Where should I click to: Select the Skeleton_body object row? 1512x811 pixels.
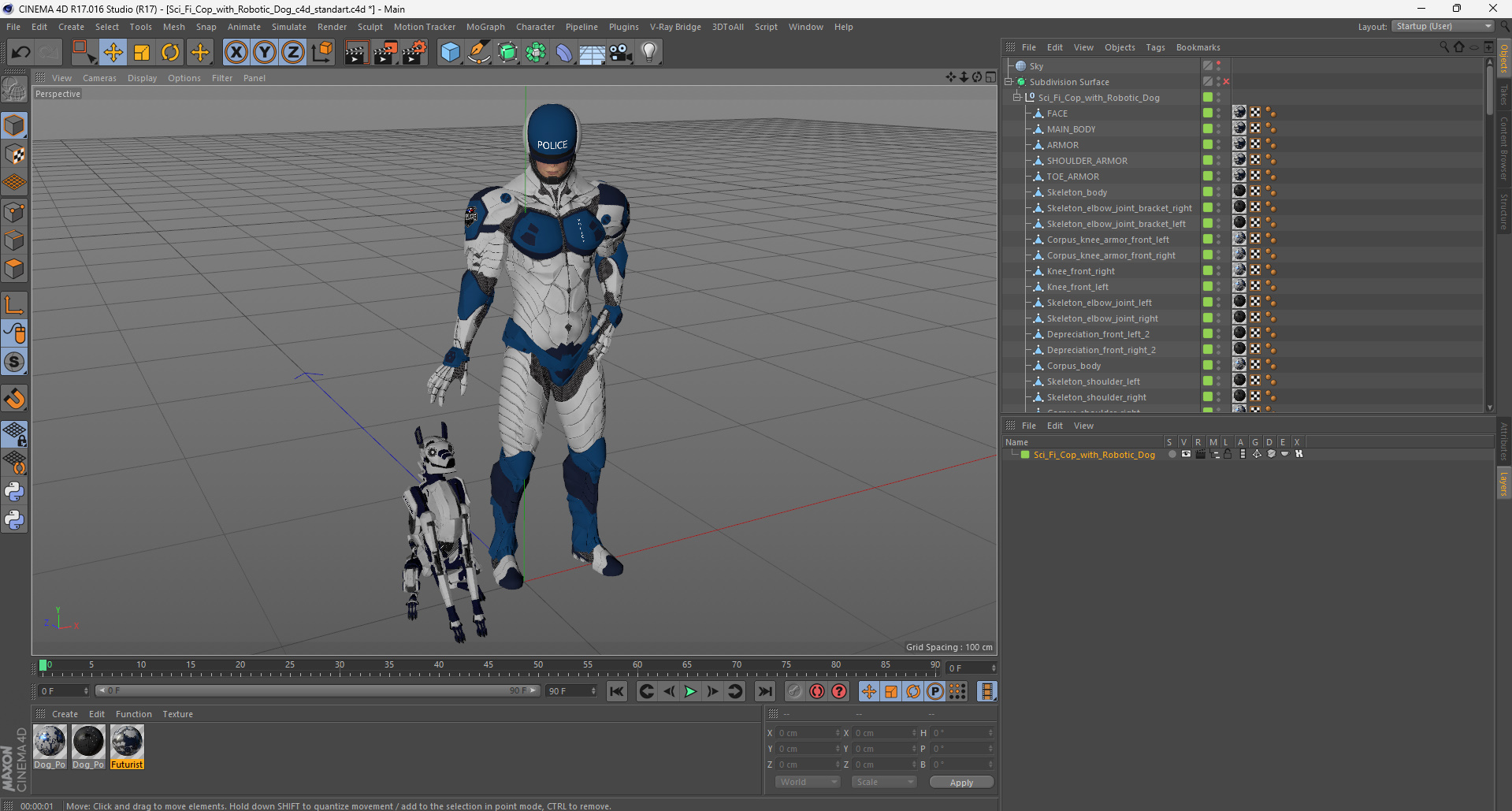click(x=1077, y=192)
